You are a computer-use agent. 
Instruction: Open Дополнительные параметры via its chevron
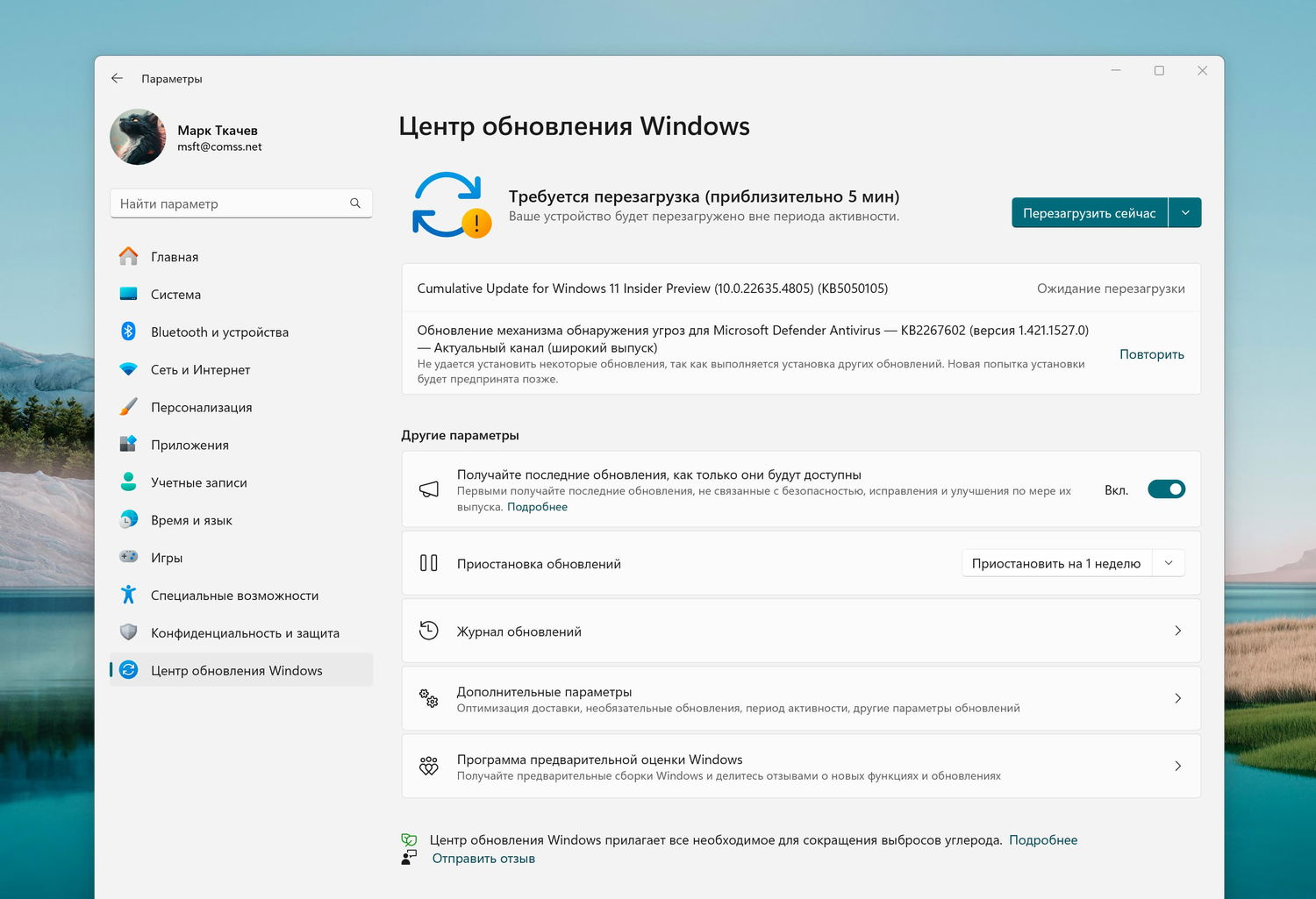(x=1177, y=698)
